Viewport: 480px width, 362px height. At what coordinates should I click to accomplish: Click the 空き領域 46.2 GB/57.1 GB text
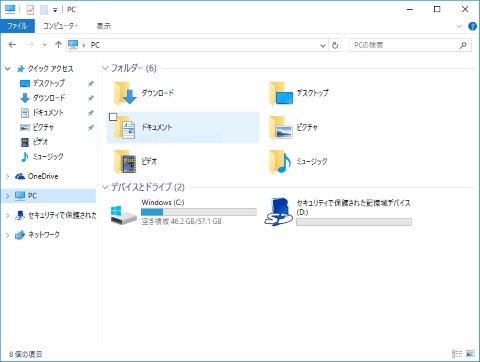point(182,221)
